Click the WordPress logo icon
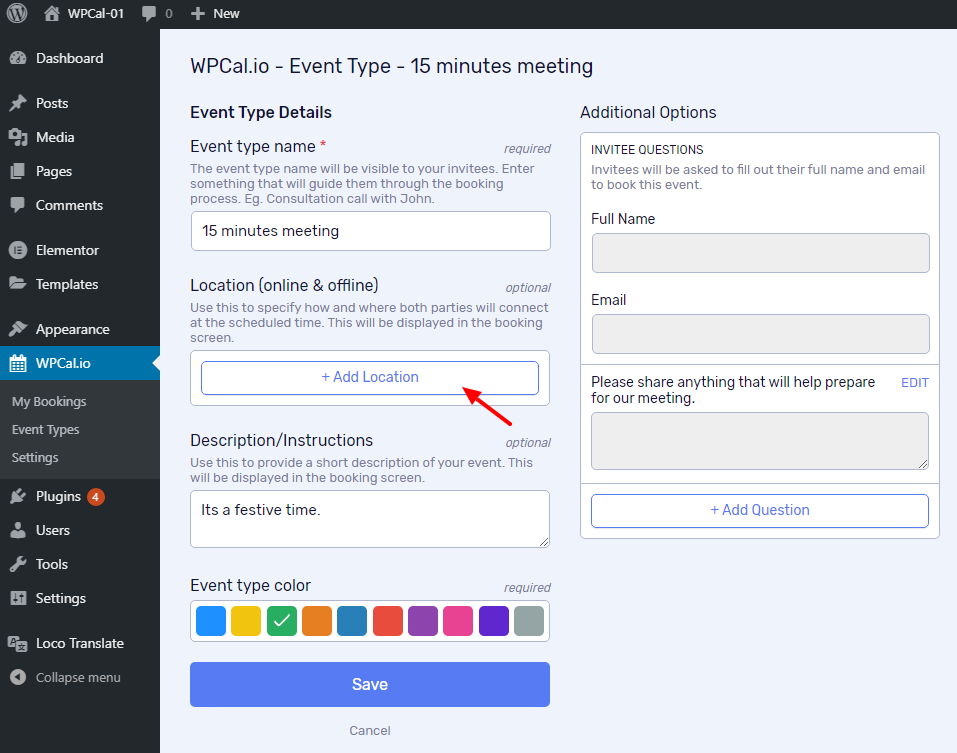The width and height of the screenshot is (957, 753). [x=17, y=13]
